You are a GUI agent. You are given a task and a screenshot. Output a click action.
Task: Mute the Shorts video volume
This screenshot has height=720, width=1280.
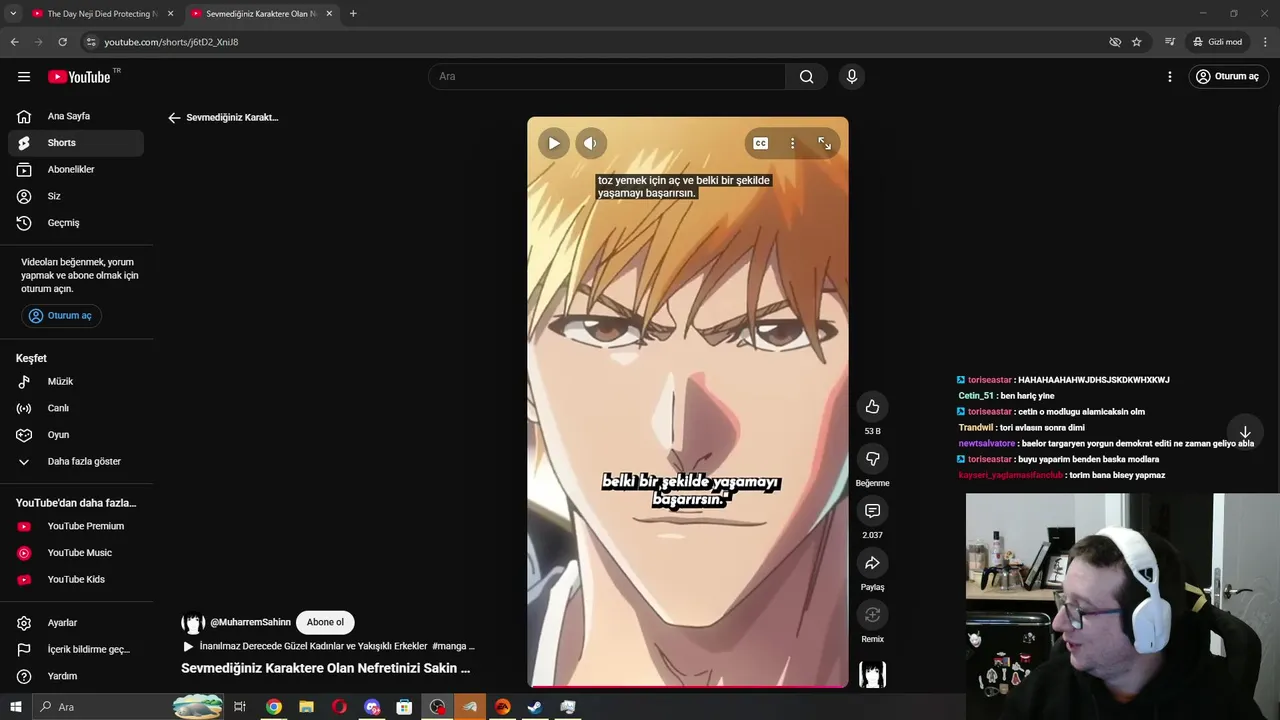(590, 143)
